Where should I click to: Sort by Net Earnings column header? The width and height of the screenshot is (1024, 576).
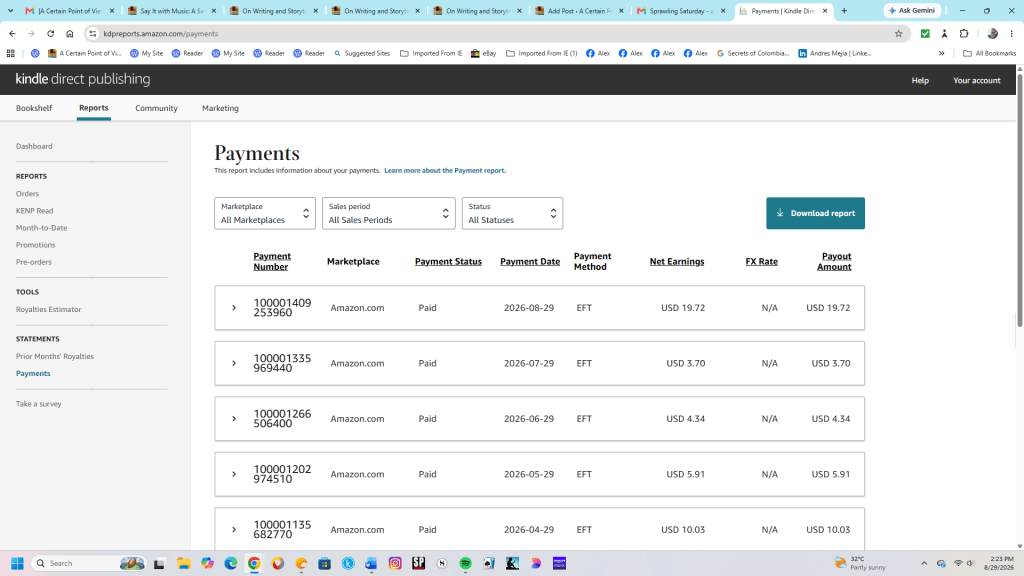[677, 261]
